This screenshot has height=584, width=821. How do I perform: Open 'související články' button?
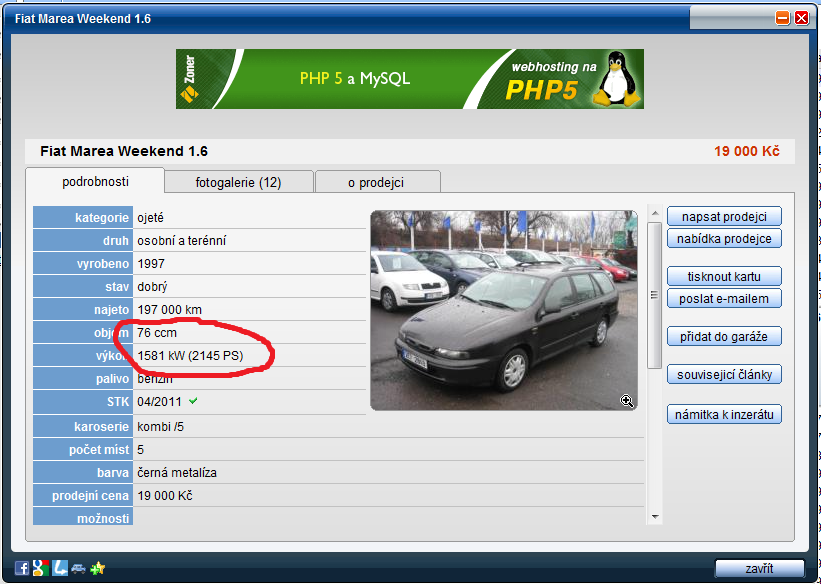coord(724,374)
